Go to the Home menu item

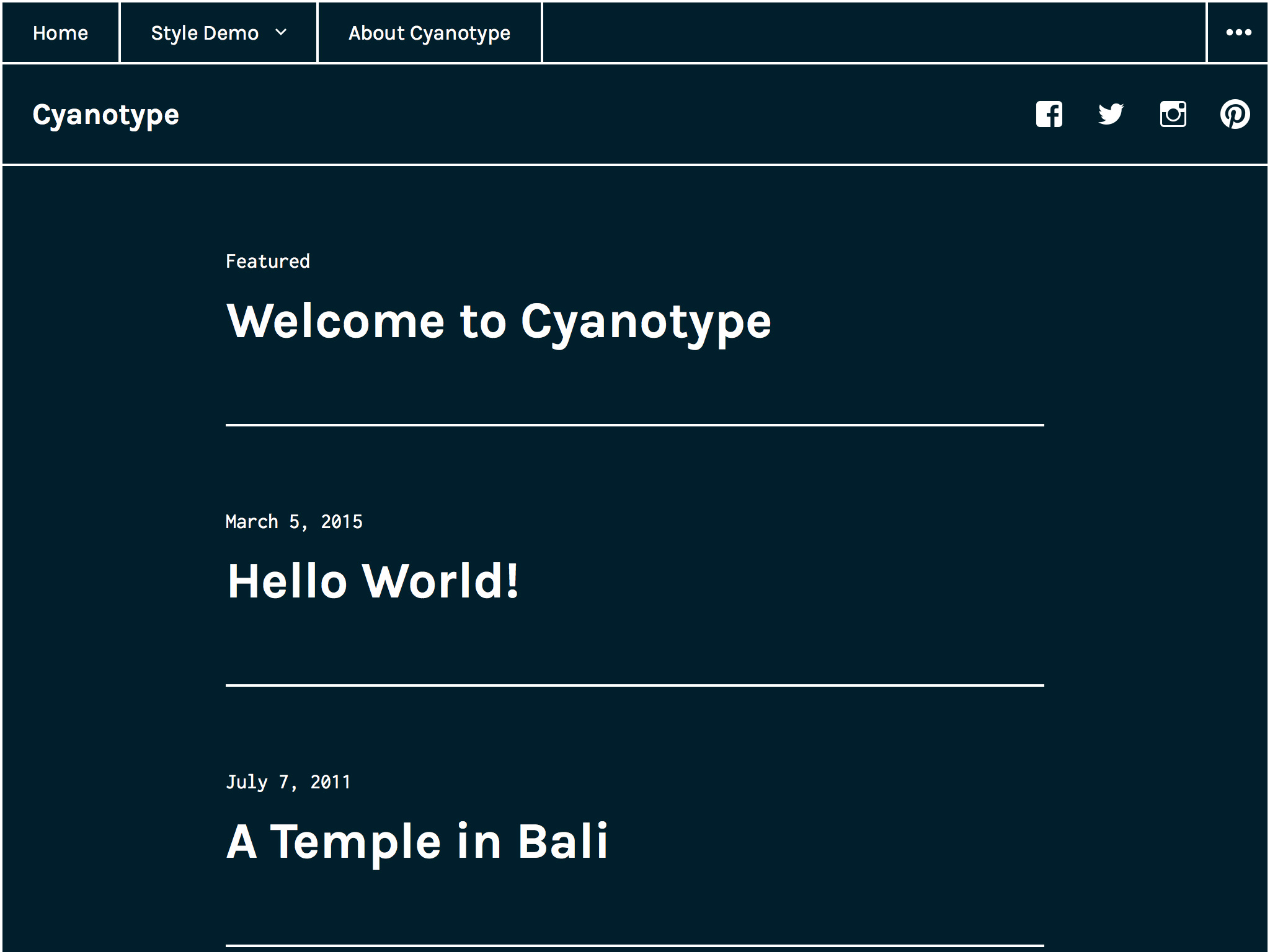pyautogui.click(x=60, y=33)
